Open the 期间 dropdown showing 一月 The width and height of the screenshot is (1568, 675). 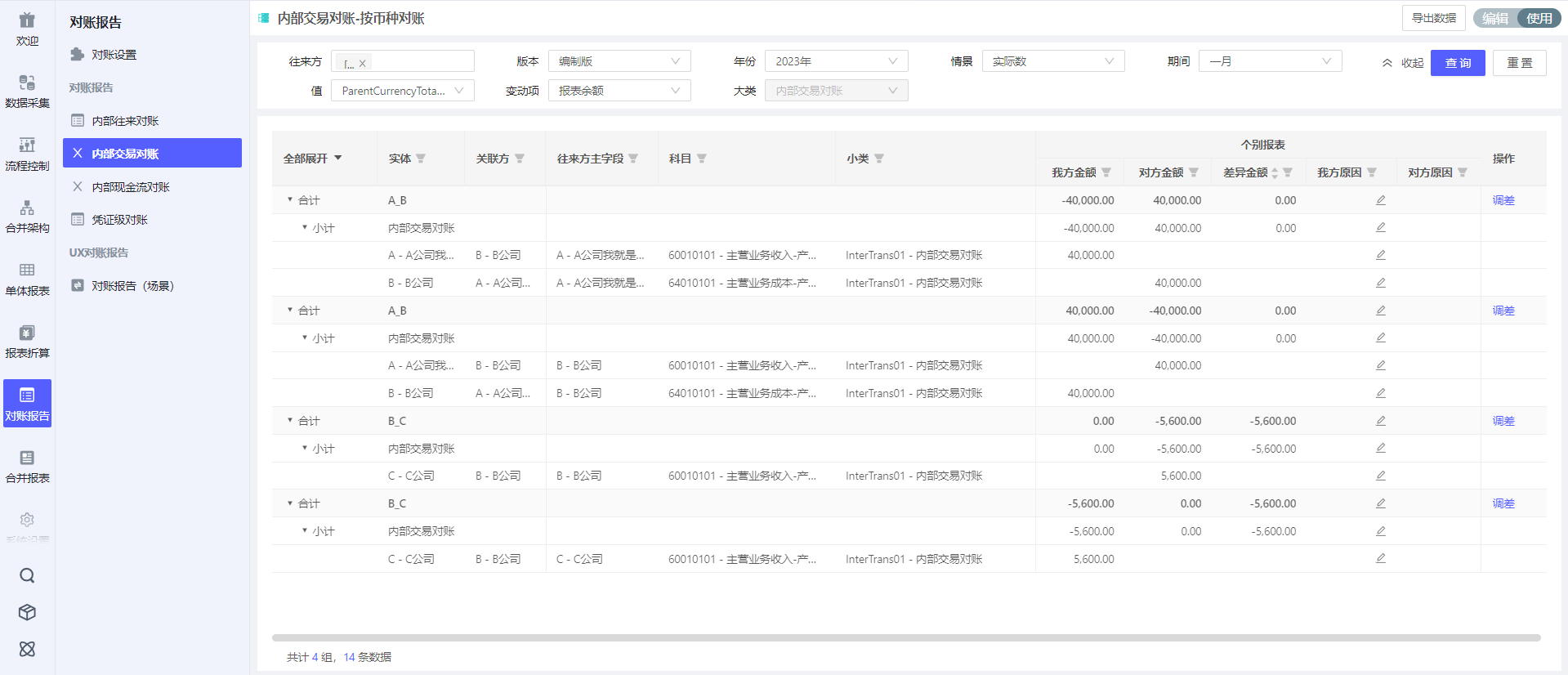(x=1269, y=61)
